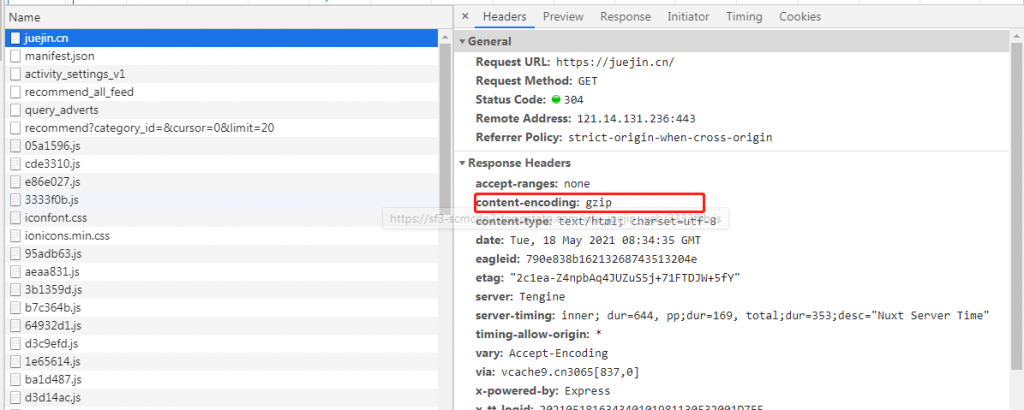This screenshot has width=1024, height=410.
Task: Select the iconfont.css request
Action: (x=222, y=217)
